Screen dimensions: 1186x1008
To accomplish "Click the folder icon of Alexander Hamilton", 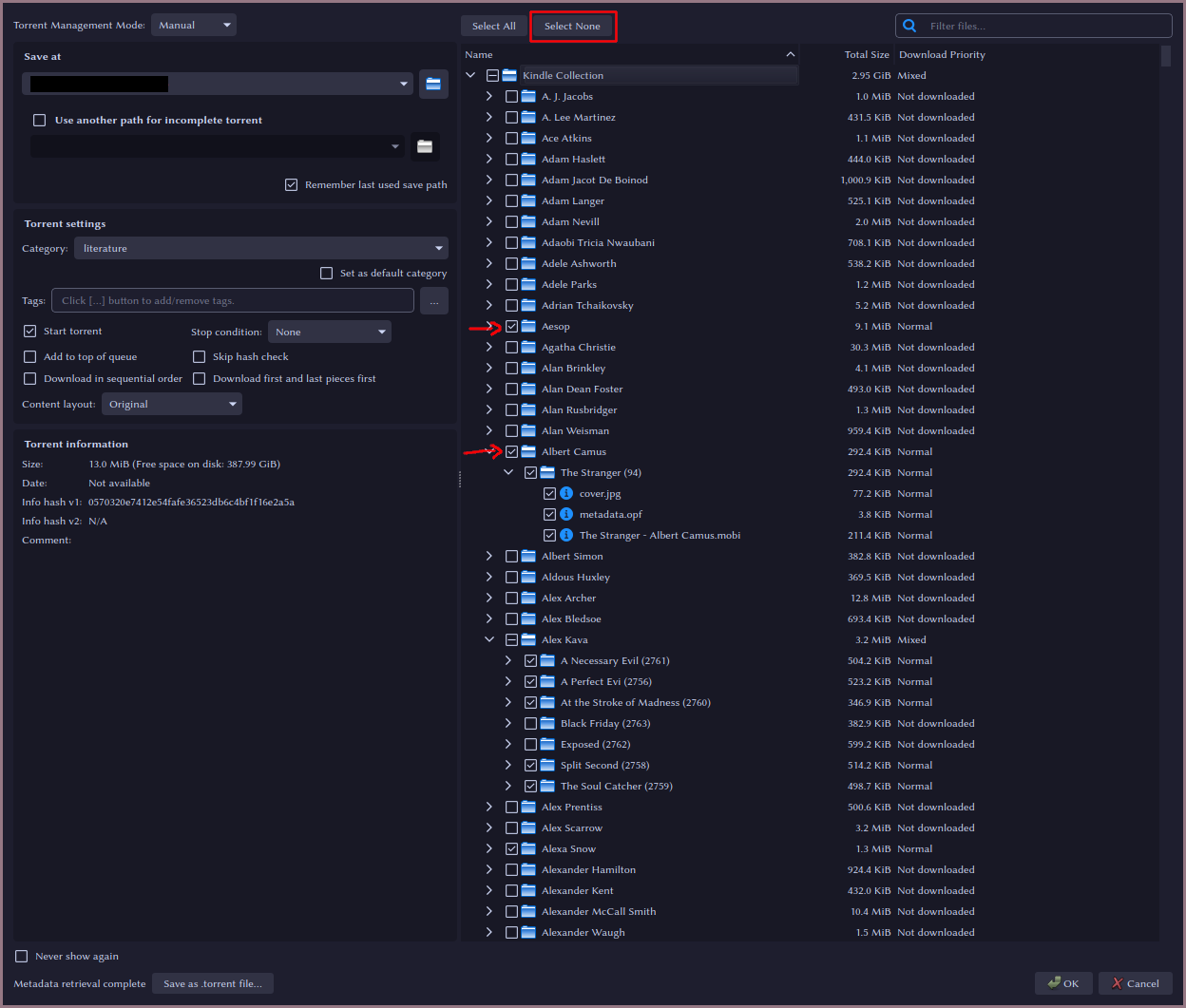I will tap(528, 869).
